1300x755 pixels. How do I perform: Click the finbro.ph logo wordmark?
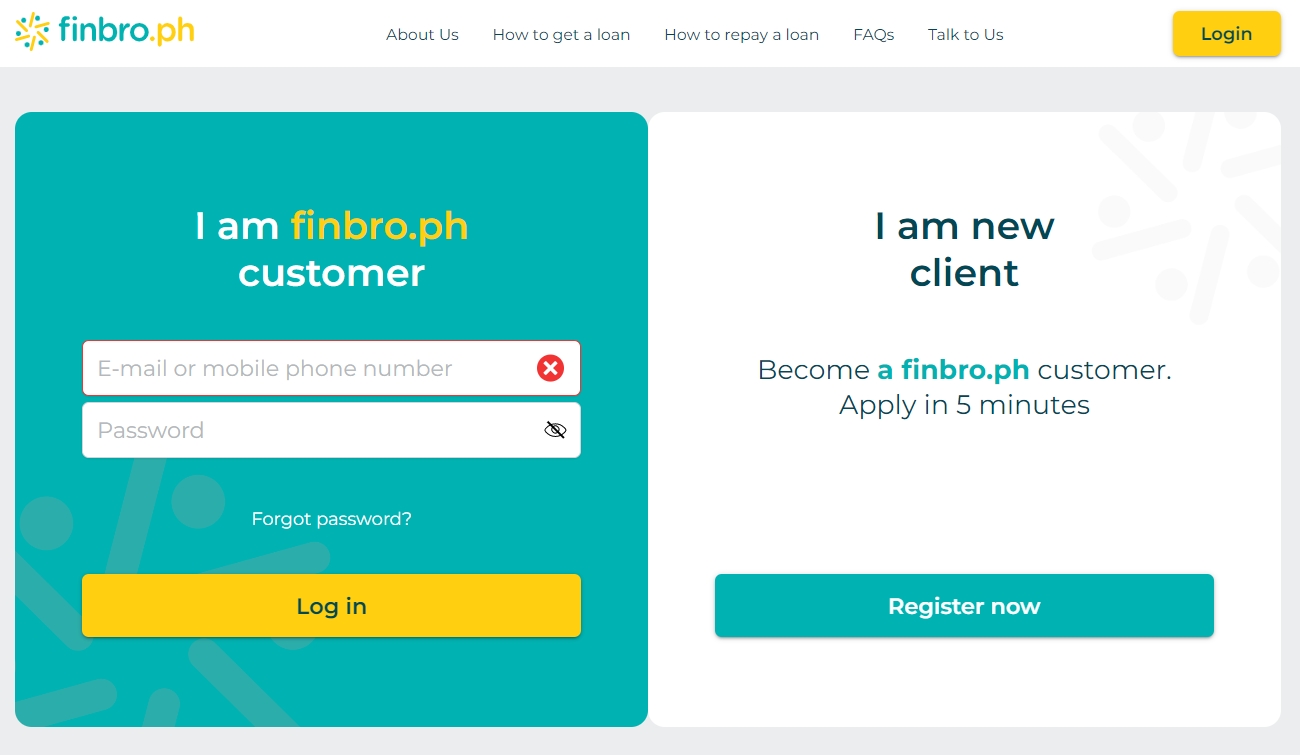[126, 32]
